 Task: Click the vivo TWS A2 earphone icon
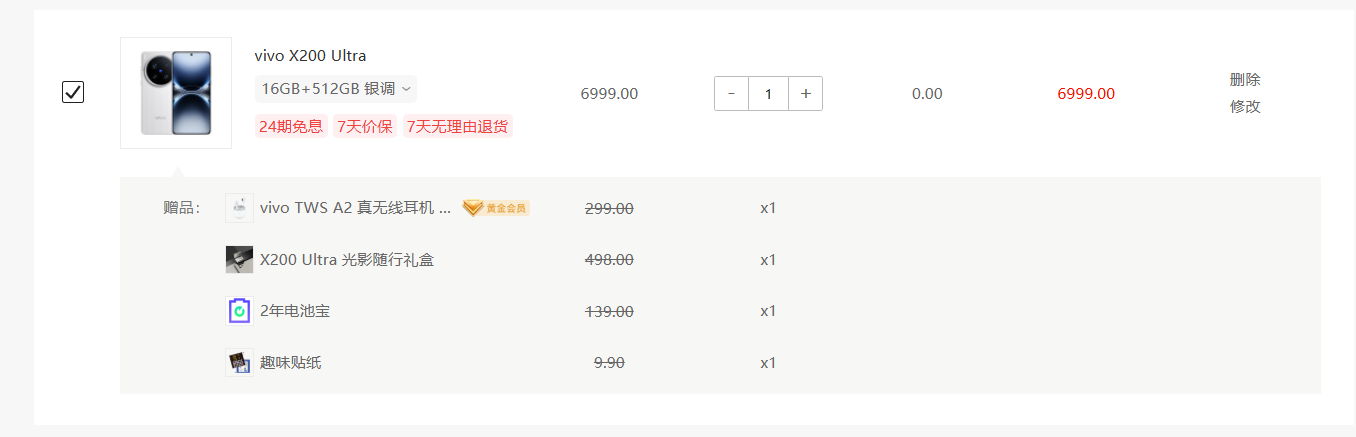(239, 208)
